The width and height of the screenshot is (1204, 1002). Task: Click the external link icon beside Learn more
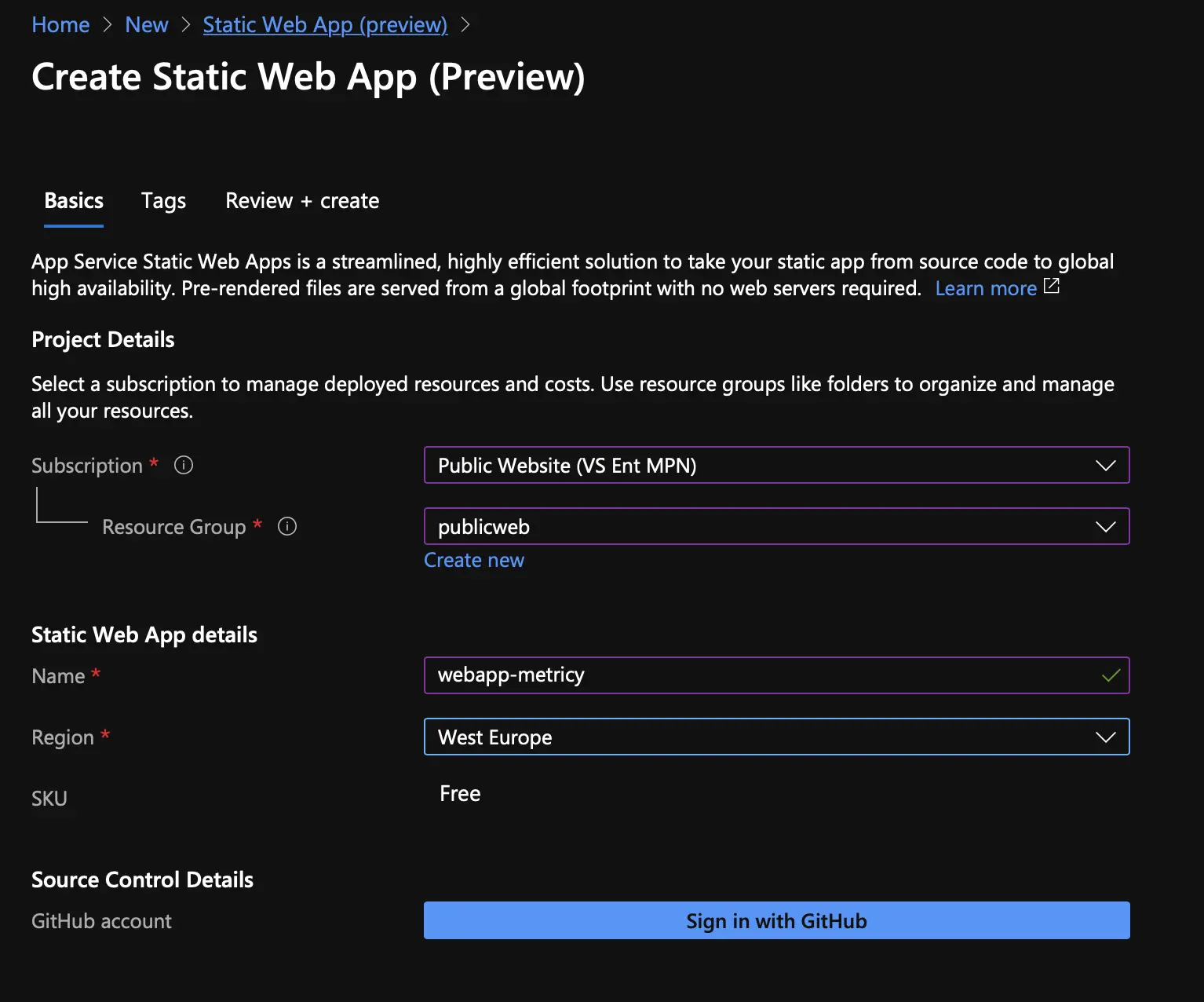(1052, 287)
